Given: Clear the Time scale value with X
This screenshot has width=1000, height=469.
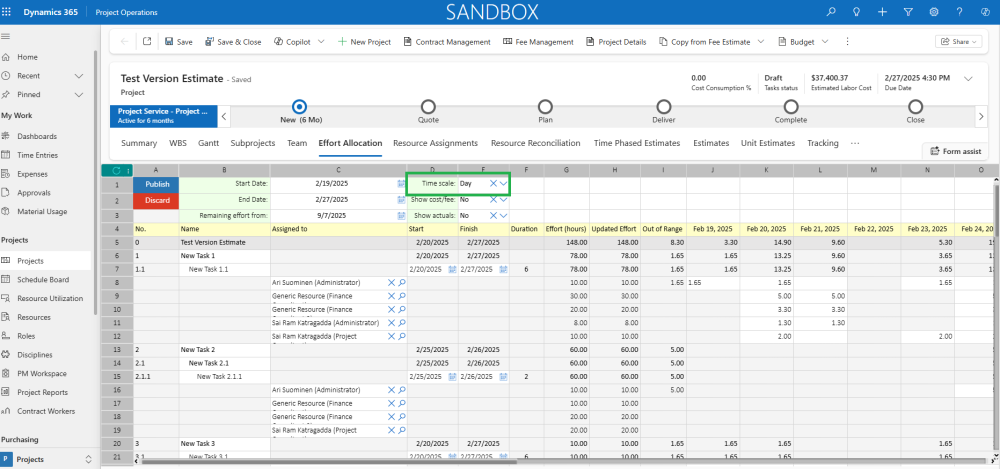Looking at the screenshot, I should (x=493, y=184).
